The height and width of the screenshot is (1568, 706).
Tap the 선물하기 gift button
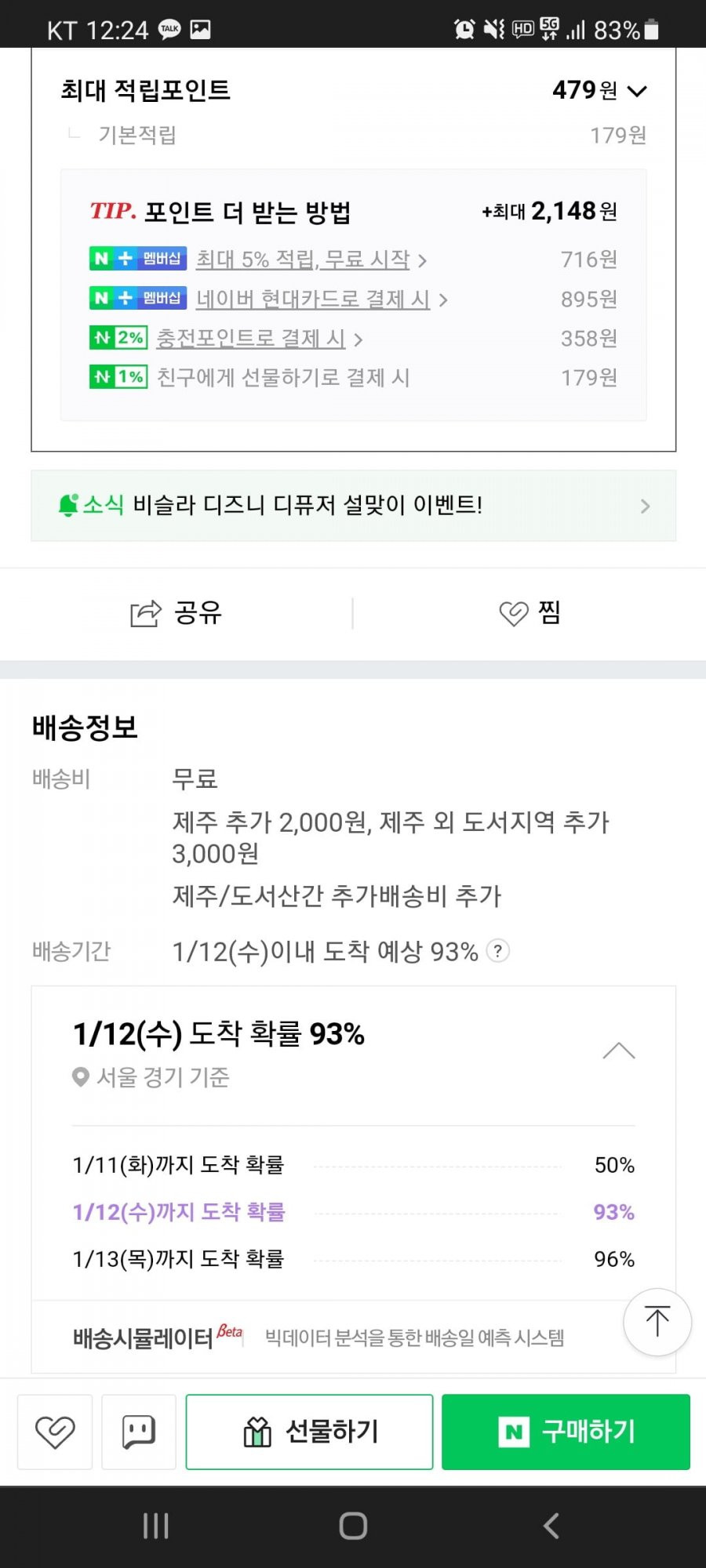coord(309,1432)
